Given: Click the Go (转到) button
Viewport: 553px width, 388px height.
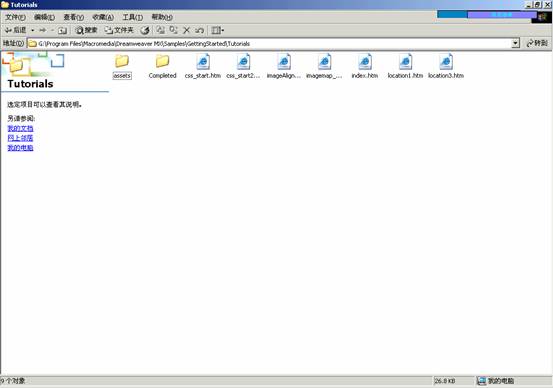Looking at the screenshot, I should [x=537, y=43].
